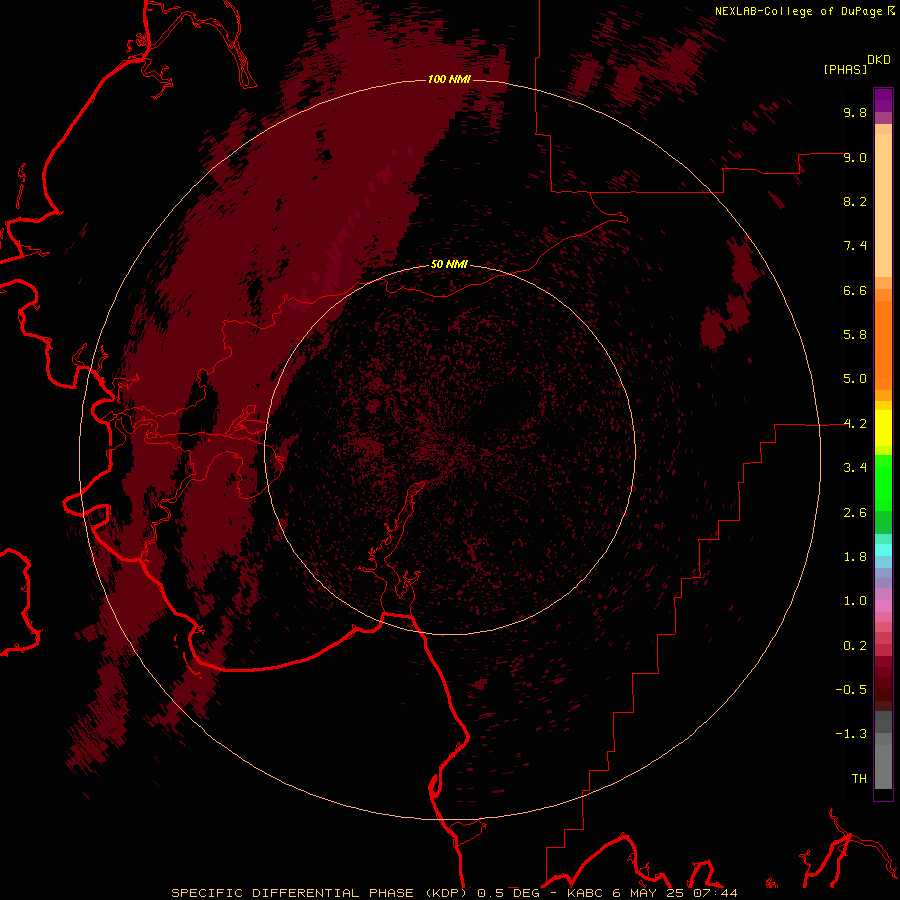Click the NEXLAB-College of DuPage credit text
Viewport: 900px width, 900px height.
[800, 11]
